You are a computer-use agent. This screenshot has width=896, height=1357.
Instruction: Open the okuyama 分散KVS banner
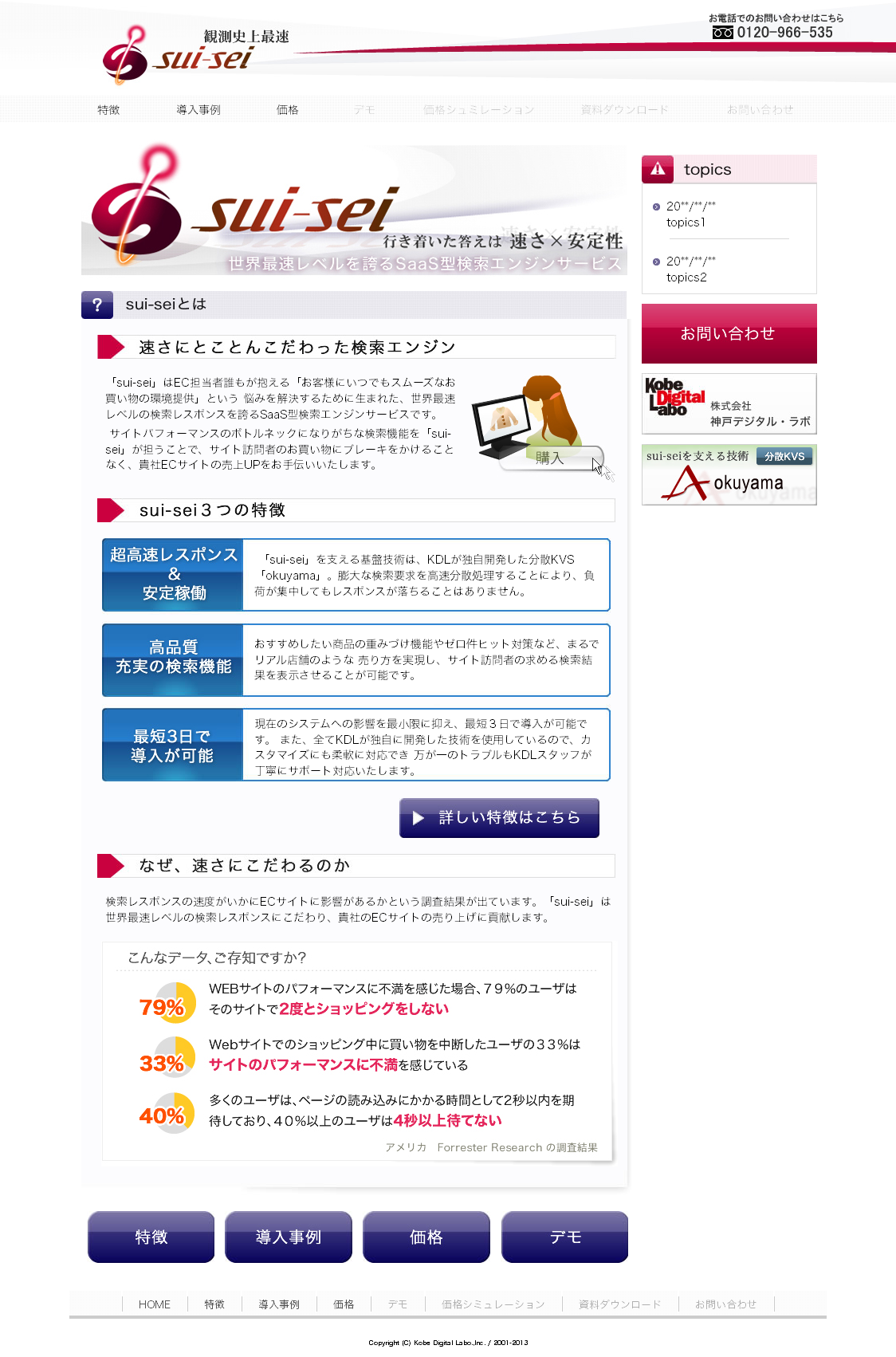pos(729,474)
